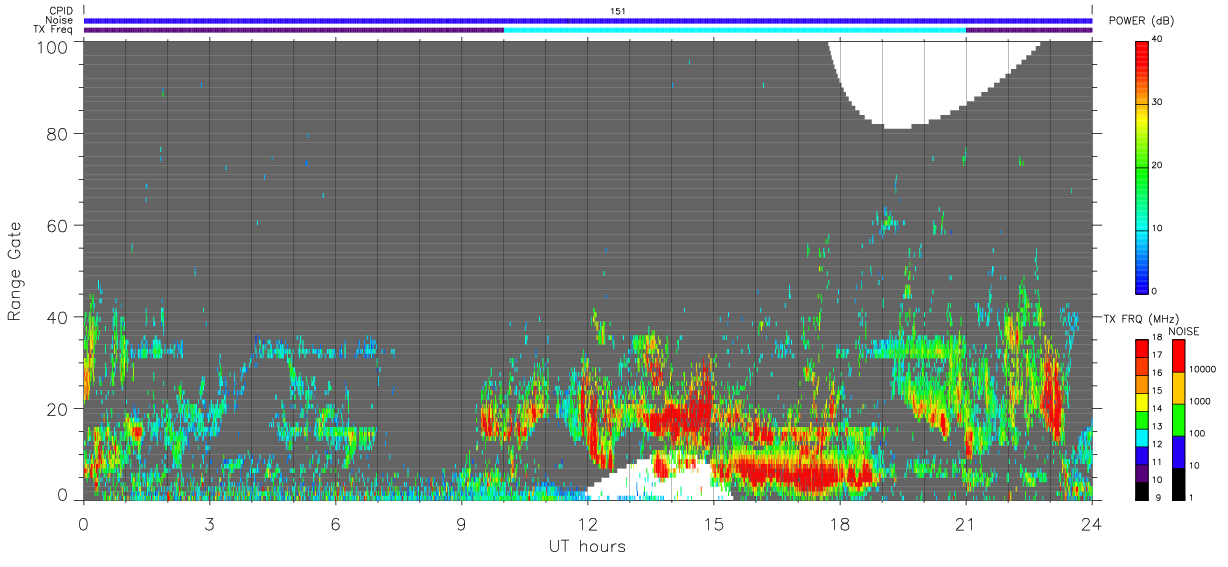This screenshot has height=567, width=1228.
Task: Click the noise legend value 10000
Action: point(1203,368)
